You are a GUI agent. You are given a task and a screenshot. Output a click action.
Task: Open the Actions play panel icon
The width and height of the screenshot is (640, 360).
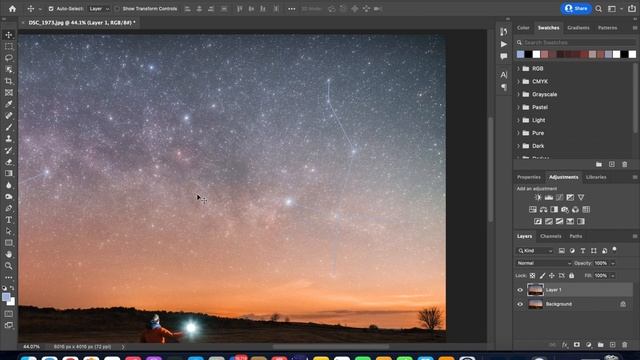tap(504, 44)
